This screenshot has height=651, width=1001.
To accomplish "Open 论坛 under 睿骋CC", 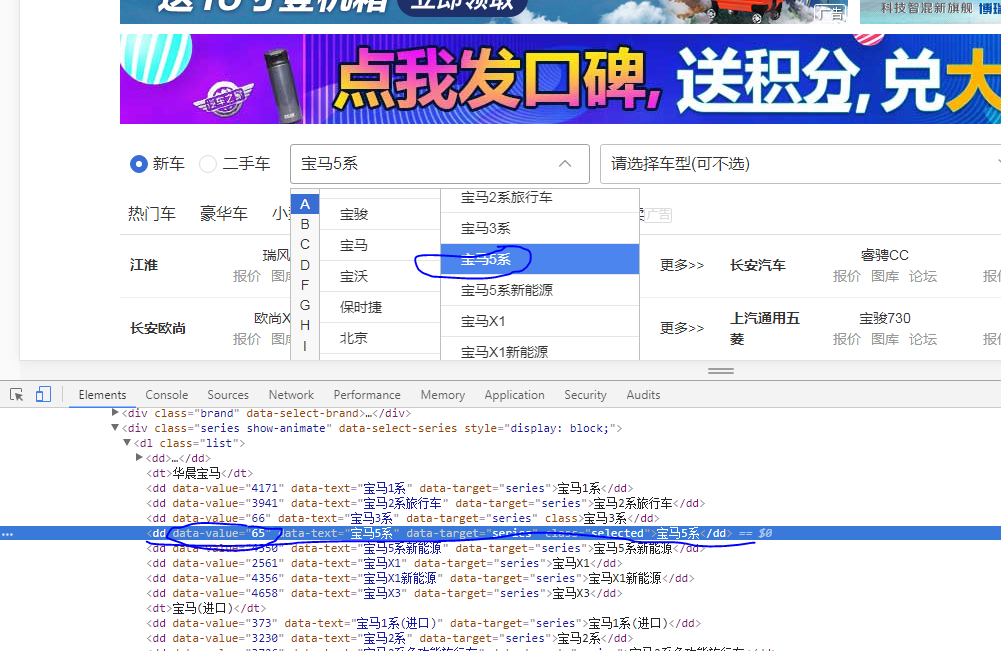I will tap(923, 276).
